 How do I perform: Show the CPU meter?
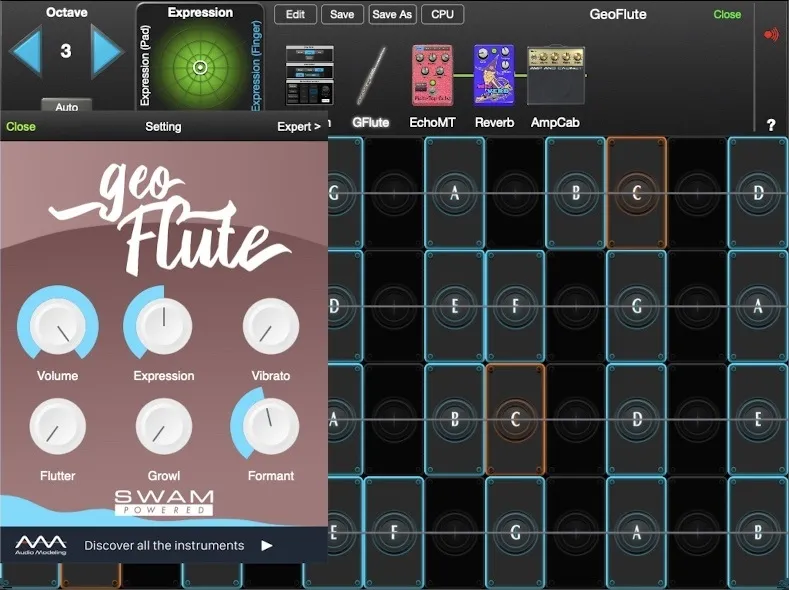pyautogui.click(x=442, y=14)
